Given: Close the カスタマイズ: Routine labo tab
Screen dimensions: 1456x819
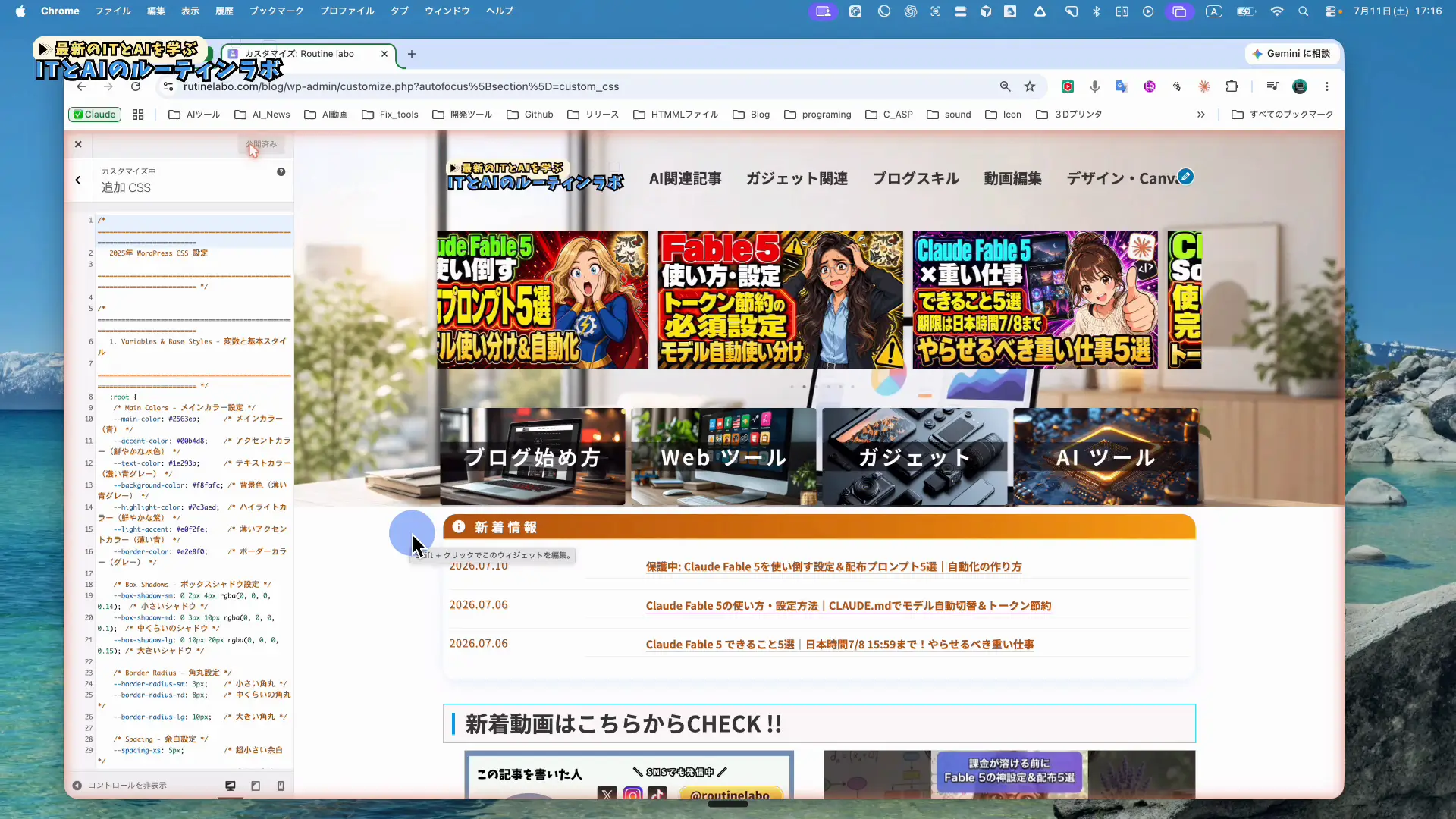Looking at the screenshot, I should pos(384,54).
